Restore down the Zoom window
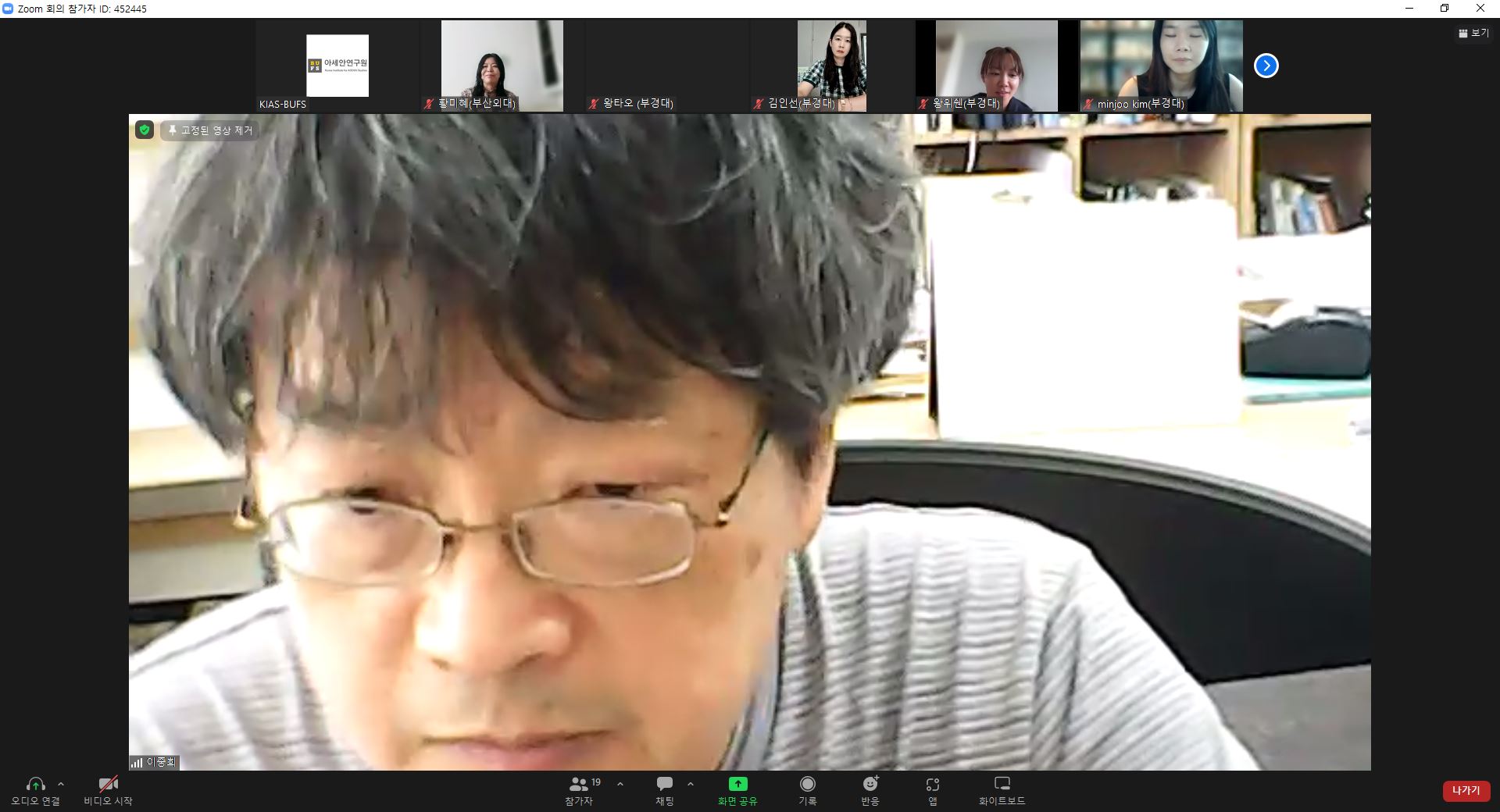Viewport: 1500px width, 812px height. [x=1445, y=9]
